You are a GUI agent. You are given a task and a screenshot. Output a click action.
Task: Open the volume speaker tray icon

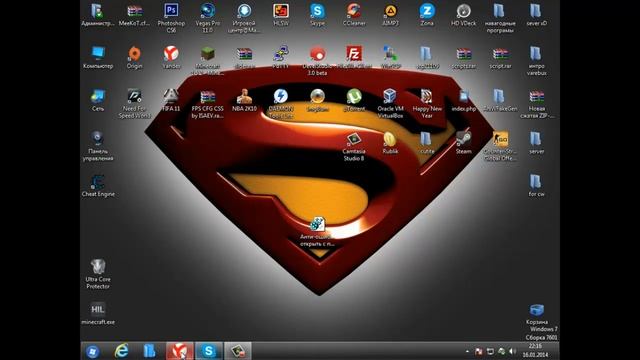click(x=512, y=351)
